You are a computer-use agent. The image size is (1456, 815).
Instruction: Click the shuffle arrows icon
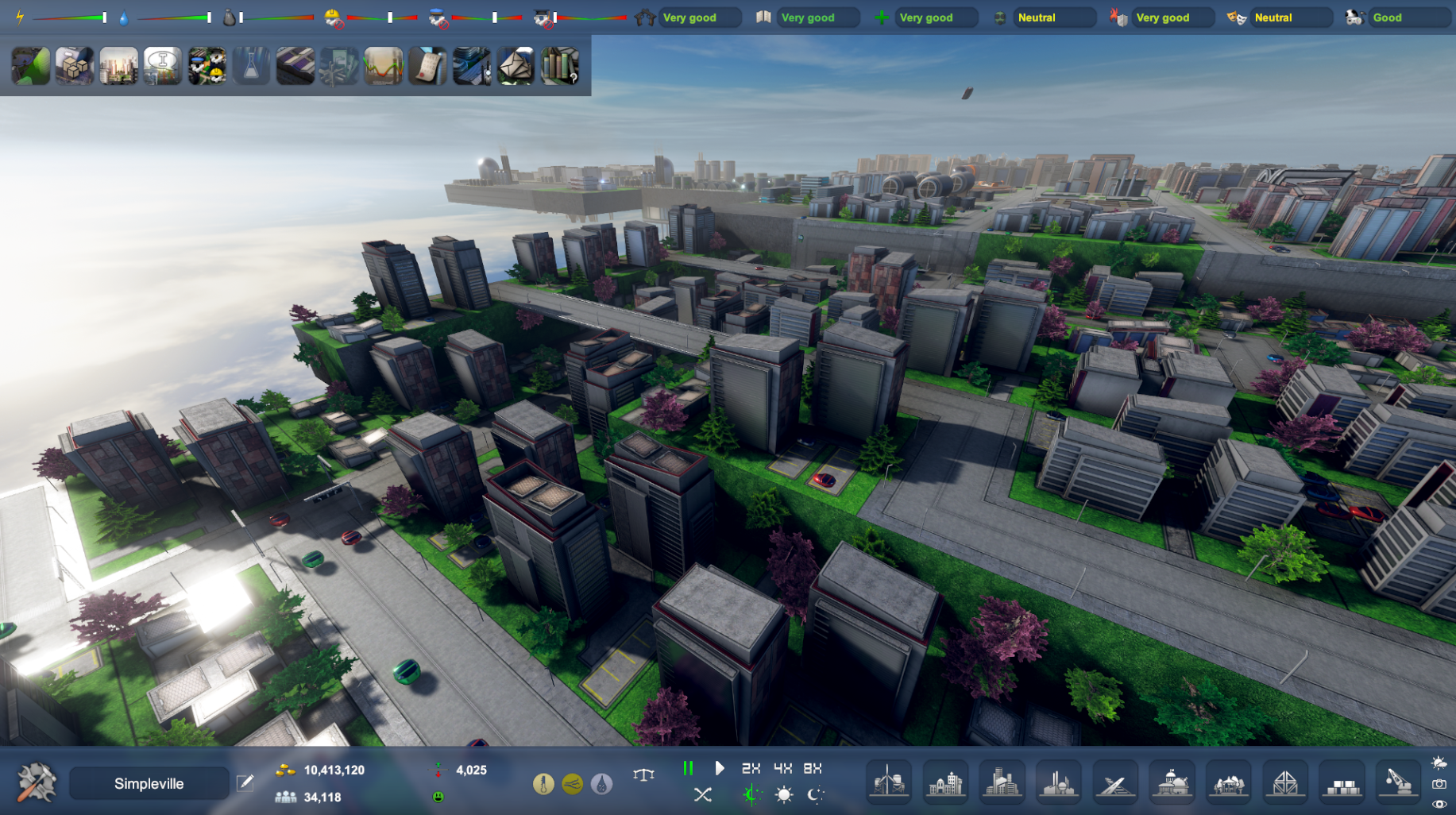[x=702, y=794]
